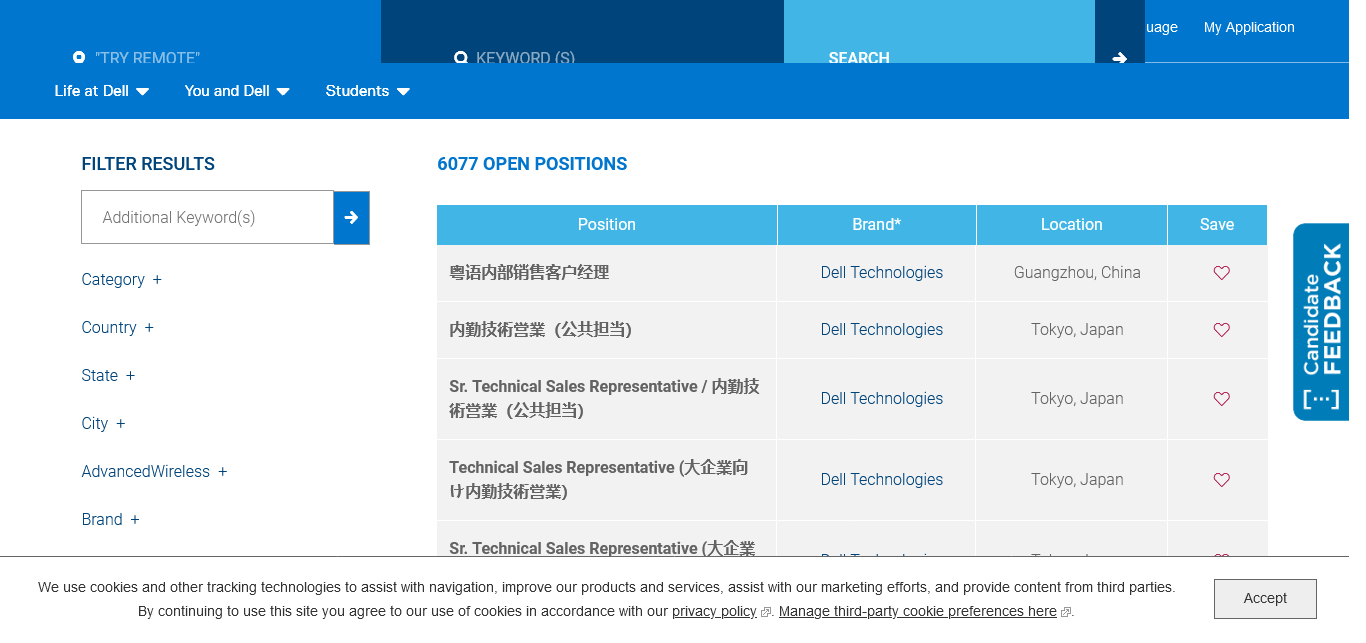Open the Candidate Feedback side tab
Image resolution: width=1366 pixels, height=643 pixels.
[1321, 322]
